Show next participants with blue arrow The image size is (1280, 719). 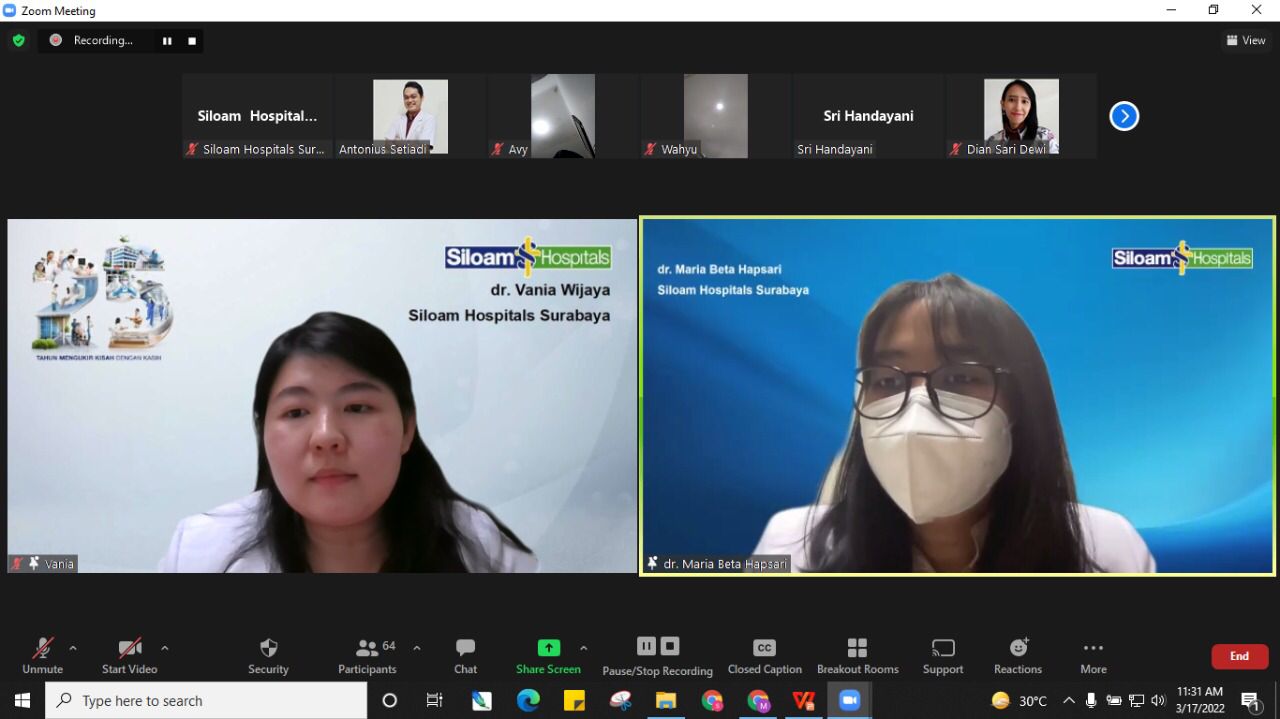[x=1124, y=116]
